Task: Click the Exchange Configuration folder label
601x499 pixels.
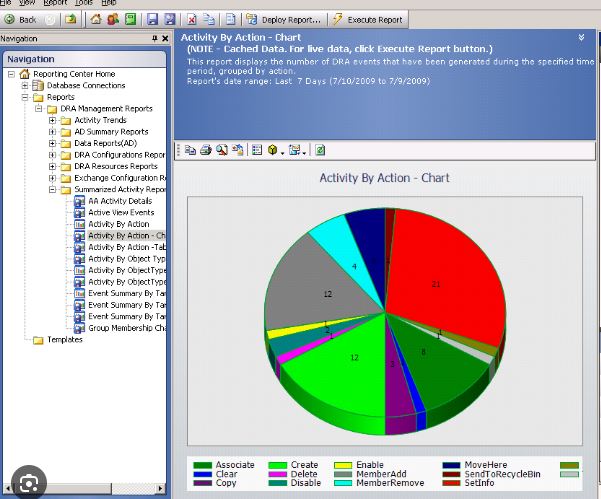Action: tap(120, 178)
